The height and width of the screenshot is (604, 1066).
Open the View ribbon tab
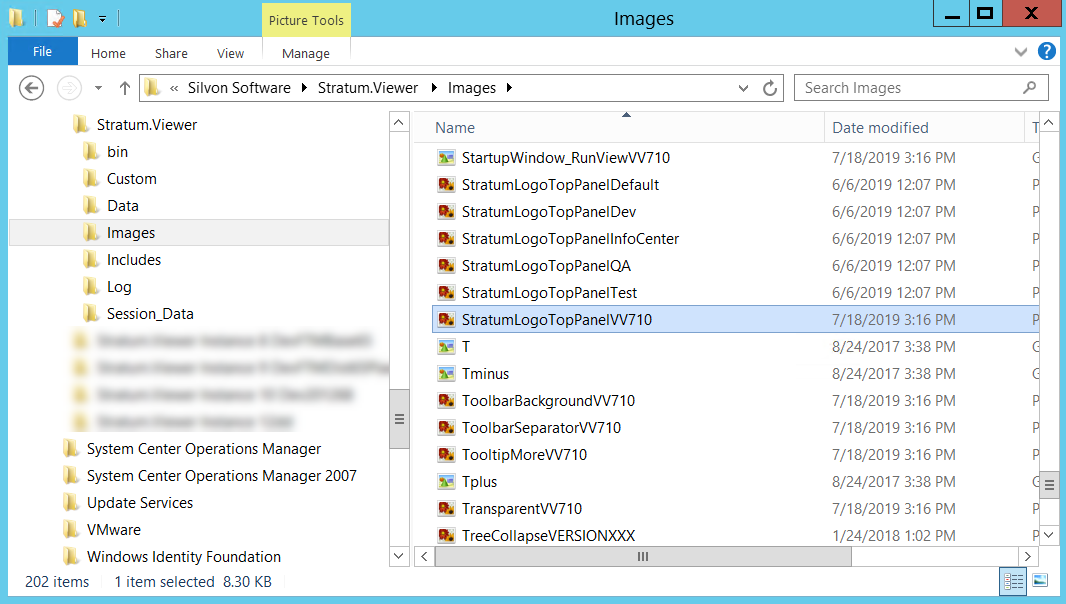pyautogui.click(x=230, y=53)
